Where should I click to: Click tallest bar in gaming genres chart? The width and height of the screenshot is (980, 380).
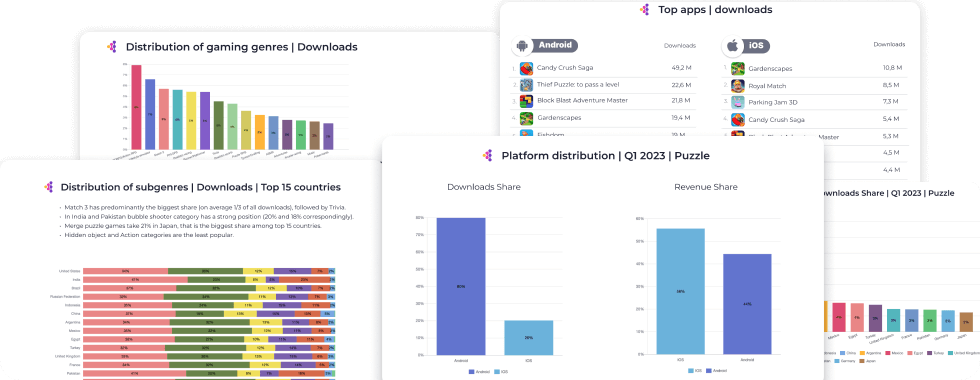[136, 107]
